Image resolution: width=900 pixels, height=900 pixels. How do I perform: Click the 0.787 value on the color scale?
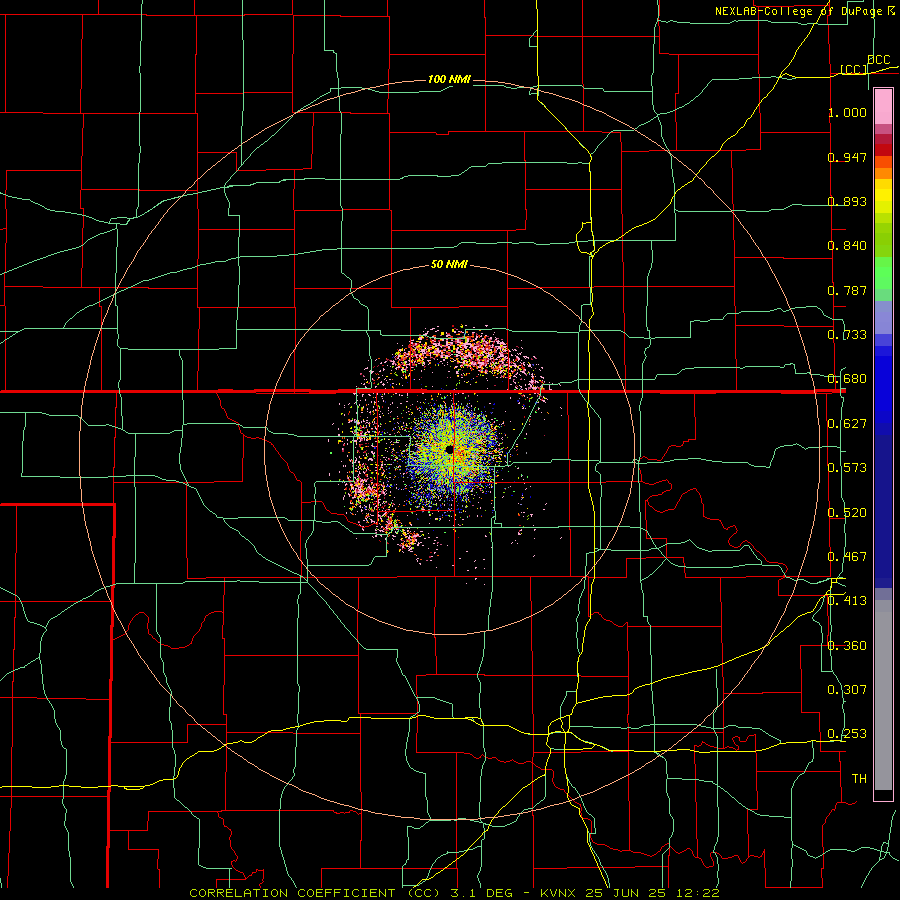coord(847,290)
